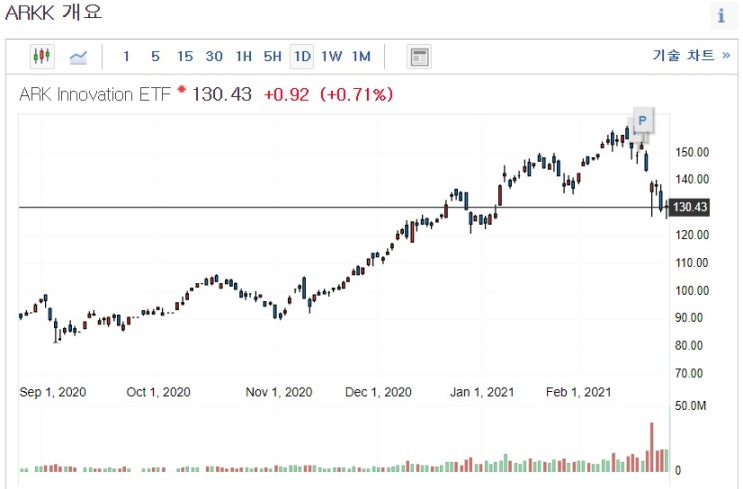Select the 1D interval
This screenshot has width=743, height=489.
pyautogui.click(x=302, y=57)
